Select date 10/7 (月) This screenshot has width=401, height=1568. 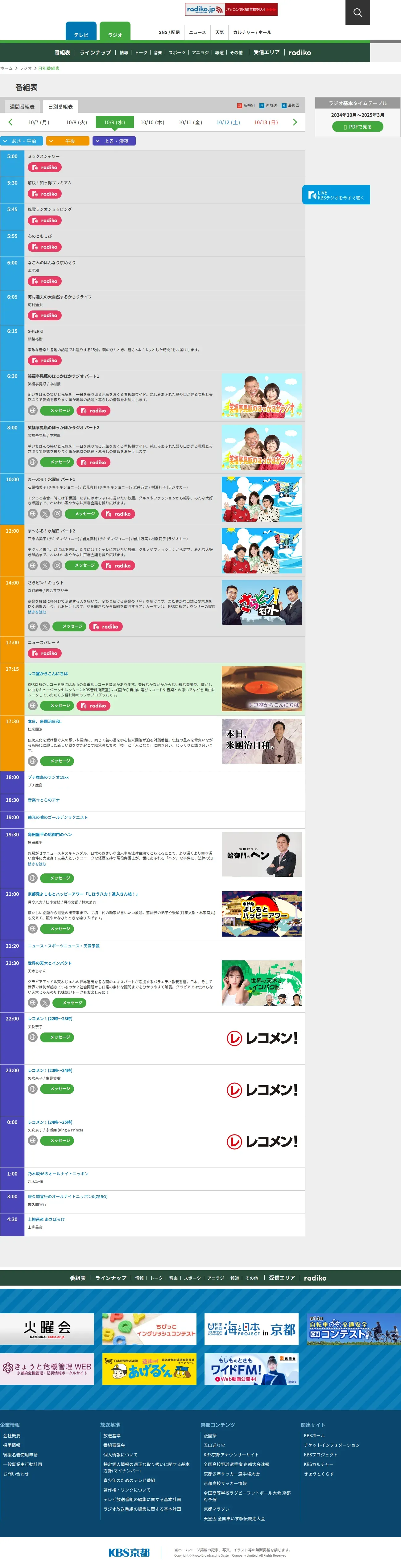(38, 122)
